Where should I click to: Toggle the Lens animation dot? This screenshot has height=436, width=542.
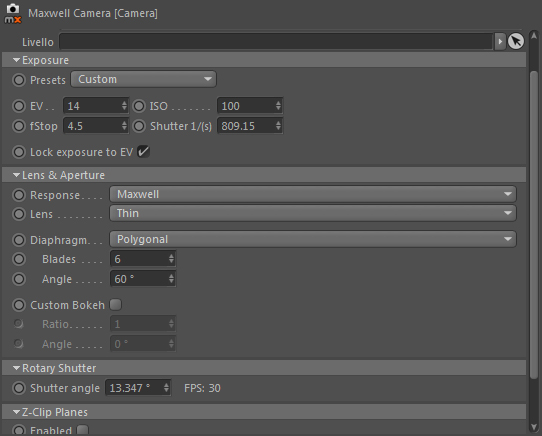[x=19, y=214]
